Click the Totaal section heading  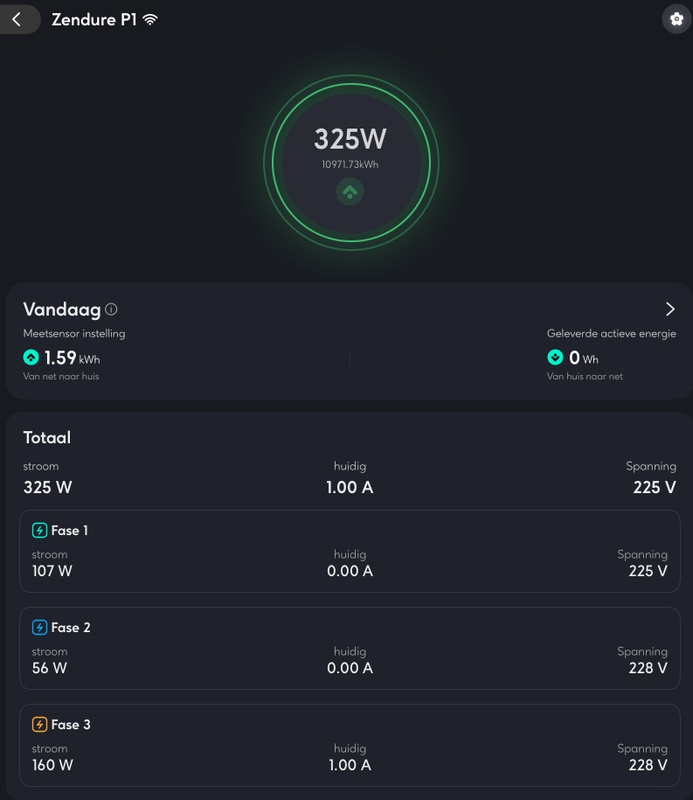click(47, 438)
